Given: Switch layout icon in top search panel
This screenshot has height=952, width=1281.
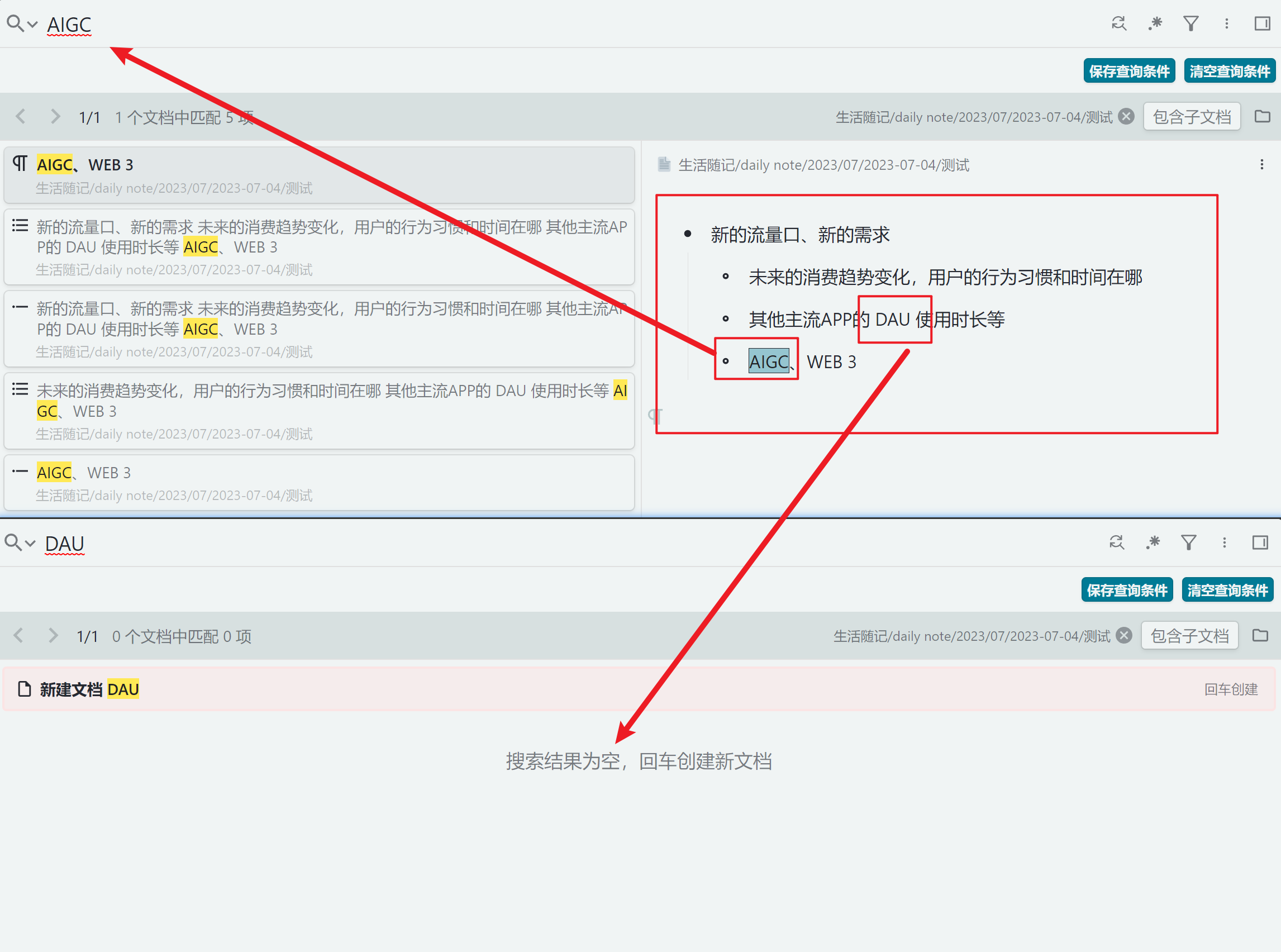Looking at the screenshot, I should tap(1262, 23).
